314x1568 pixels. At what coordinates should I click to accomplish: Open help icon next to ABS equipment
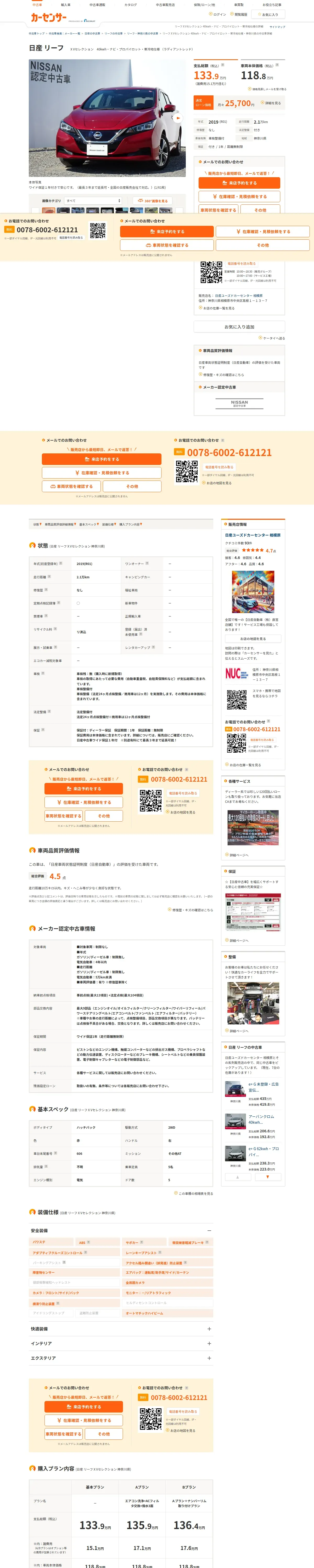click(x=88, y=1242)
